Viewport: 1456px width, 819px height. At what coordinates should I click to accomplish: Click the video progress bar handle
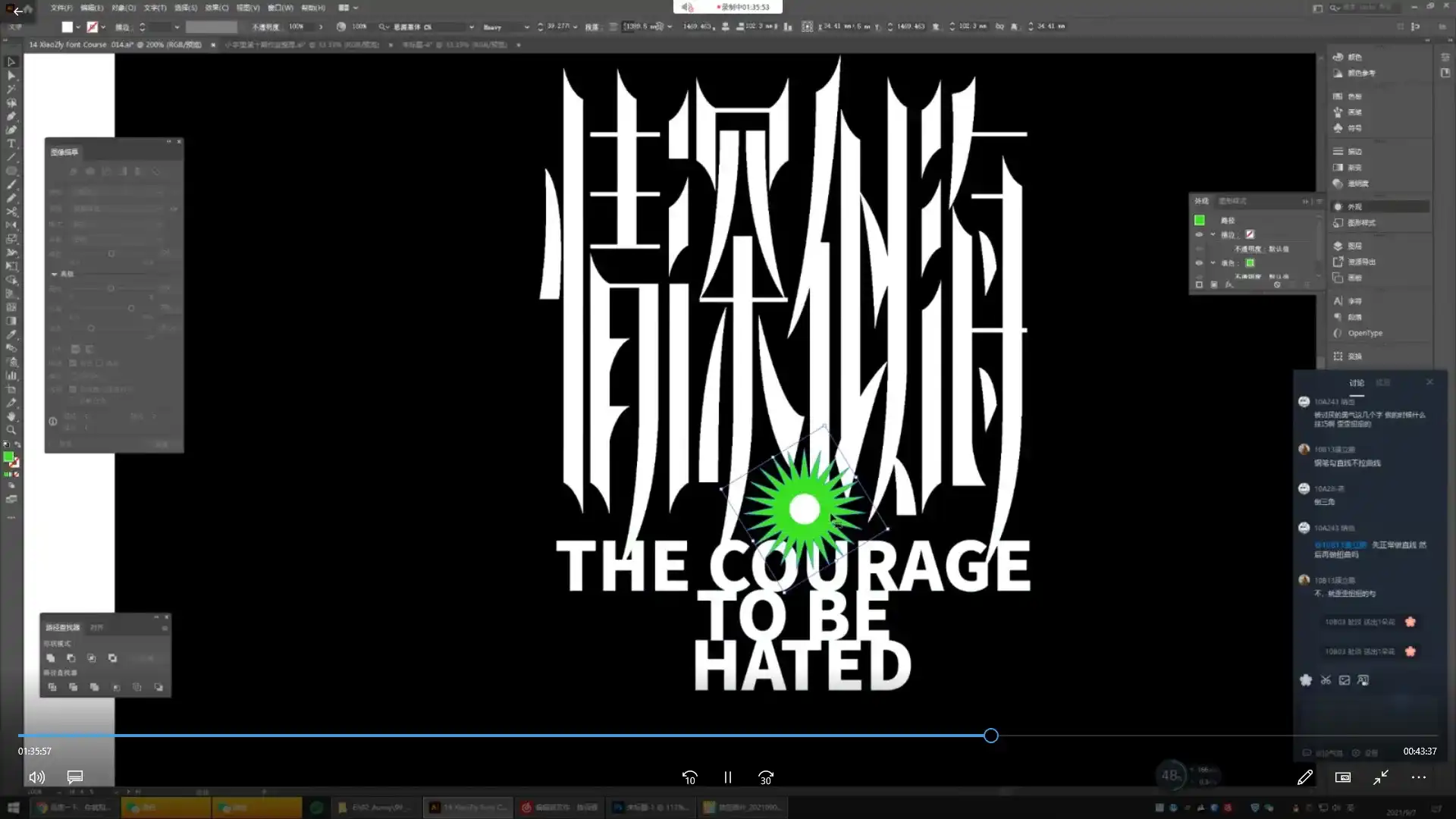(x=991, y=736)
